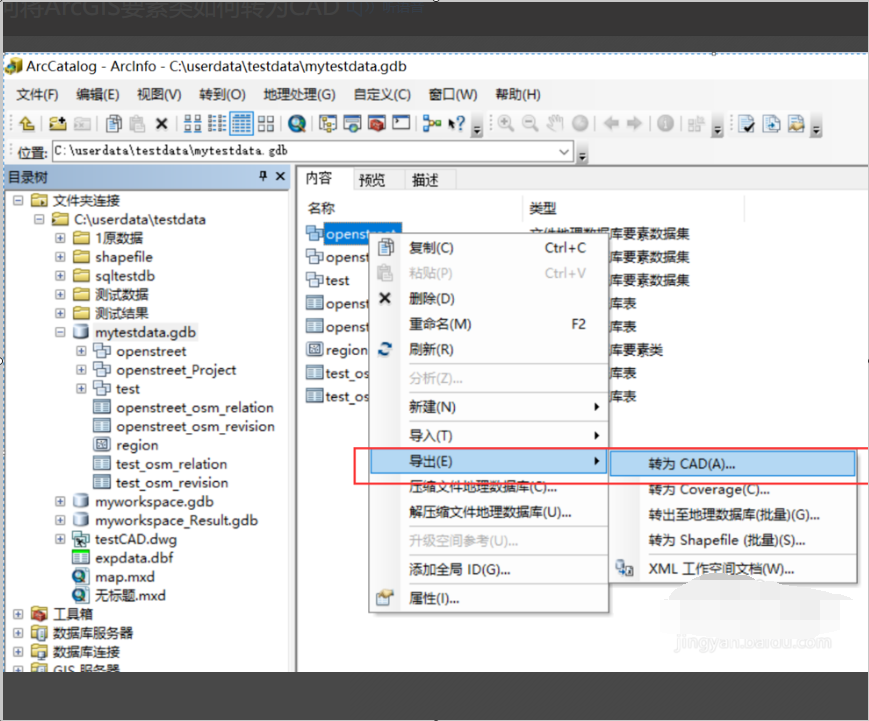This screenshot has height=721, width=869.
Task: Open the Python window icon
Action: click(401, 122)
